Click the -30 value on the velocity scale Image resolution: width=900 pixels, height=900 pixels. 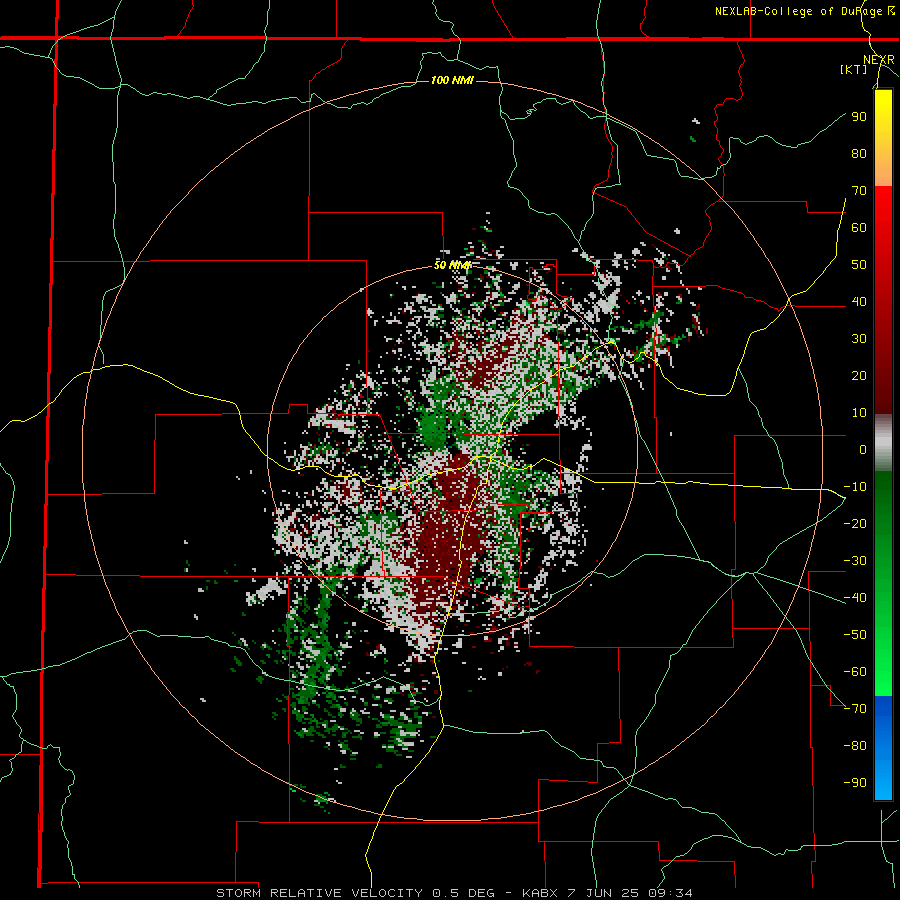[855, 561]
